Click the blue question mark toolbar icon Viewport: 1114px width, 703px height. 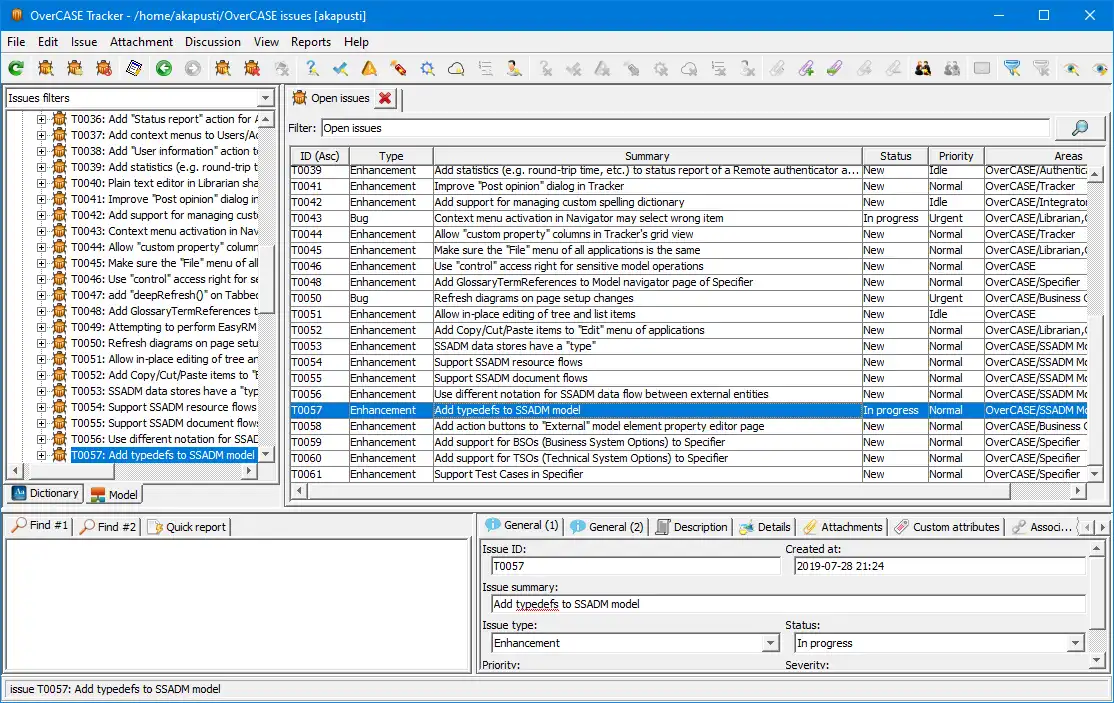(x=312, y=69)
